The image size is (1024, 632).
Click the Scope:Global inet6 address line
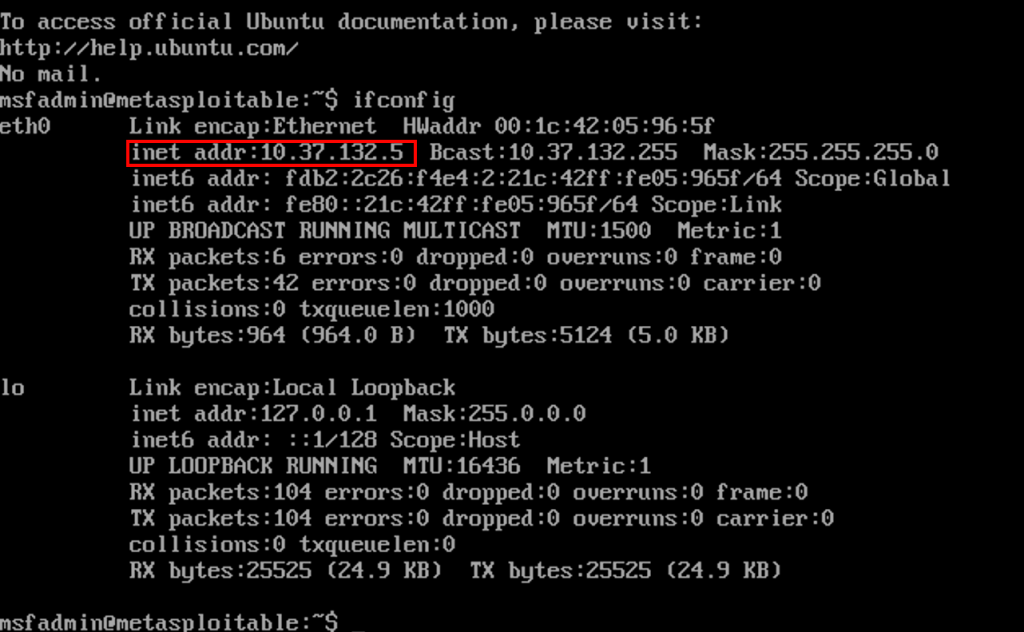(x=540, y=178)
